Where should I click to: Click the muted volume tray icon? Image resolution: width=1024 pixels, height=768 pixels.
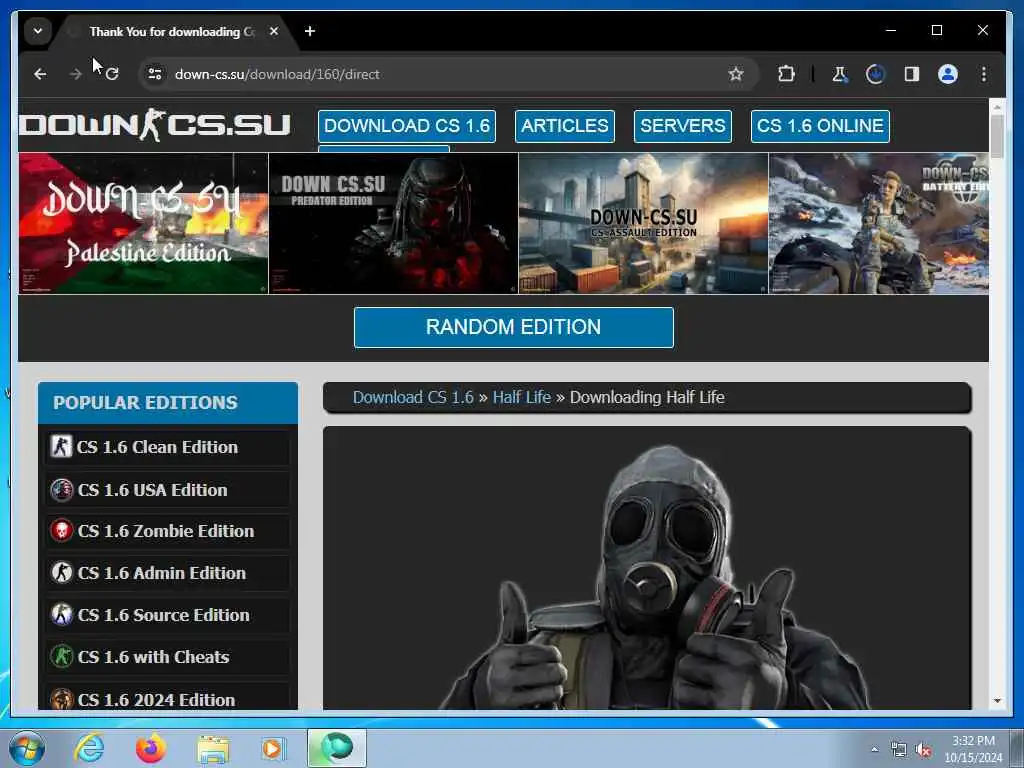923,750
